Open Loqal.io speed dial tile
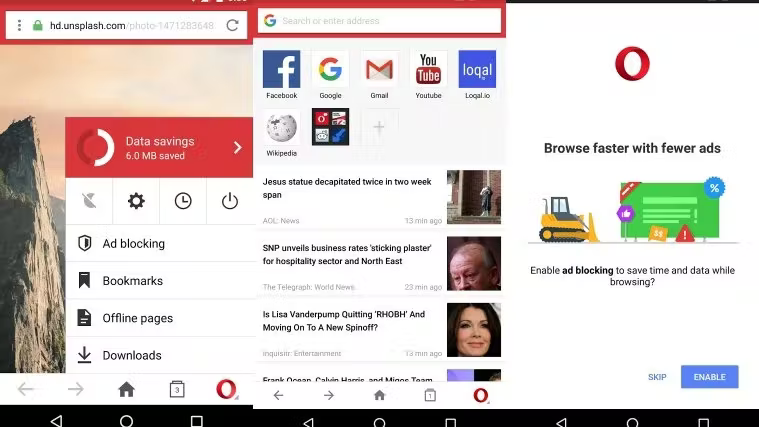Screen dimensions: 759x427 tap(477, 75)
